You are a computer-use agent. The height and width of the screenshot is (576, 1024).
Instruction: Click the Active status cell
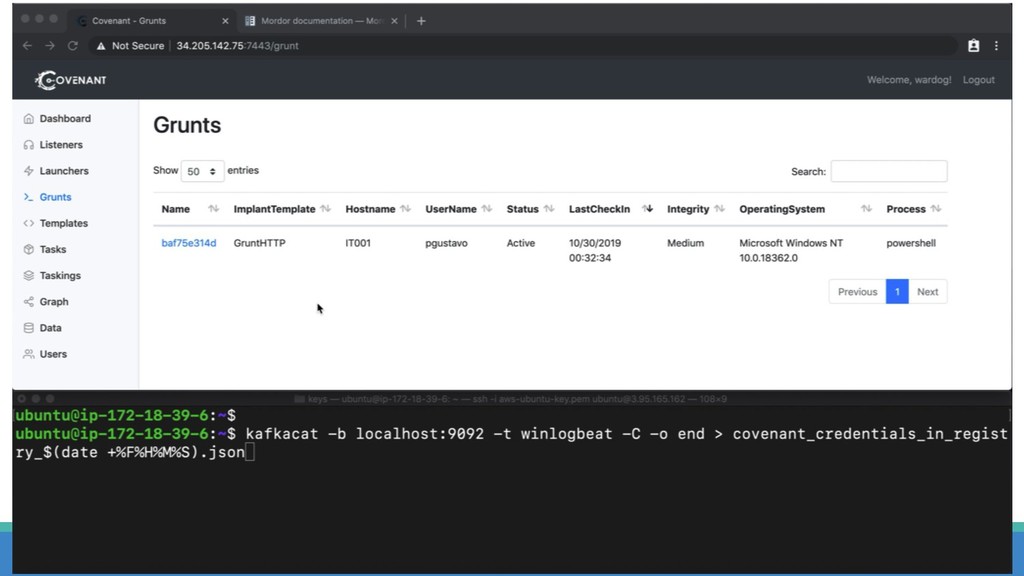(x=520, y=243)
